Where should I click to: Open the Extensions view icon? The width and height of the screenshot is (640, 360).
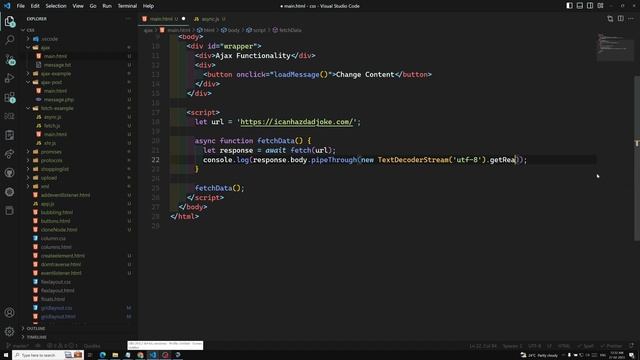click(9, 97)
